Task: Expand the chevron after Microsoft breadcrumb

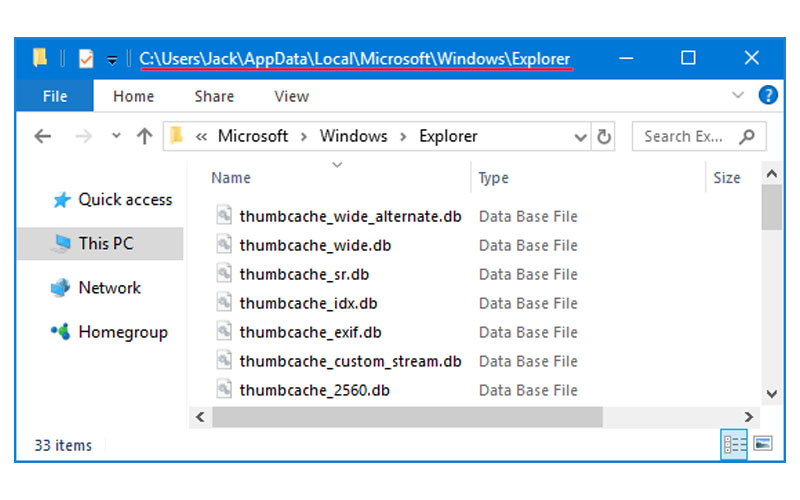Action: [x=304, y=137]
